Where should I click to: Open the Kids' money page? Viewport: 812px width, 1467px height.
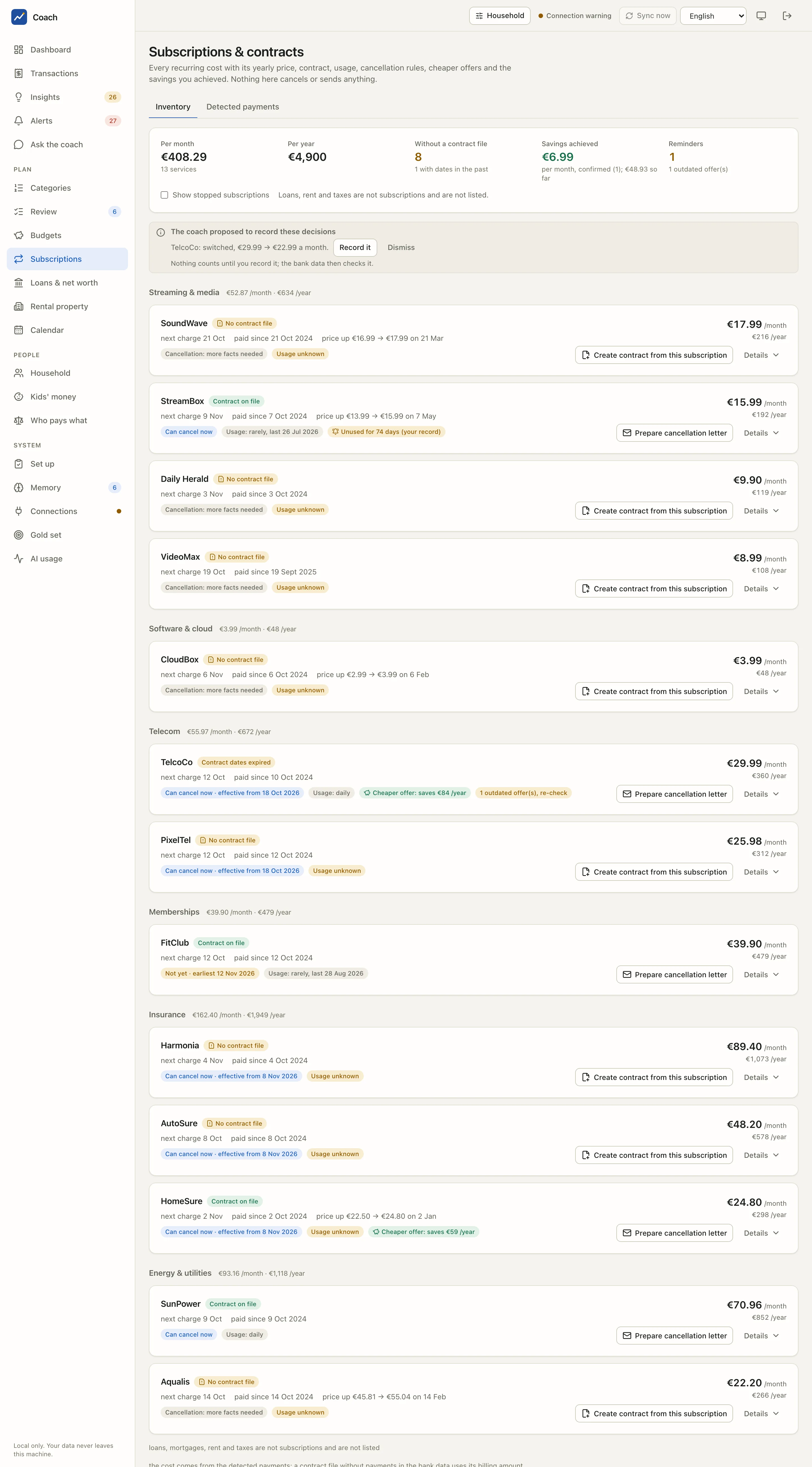pos(67,397)
